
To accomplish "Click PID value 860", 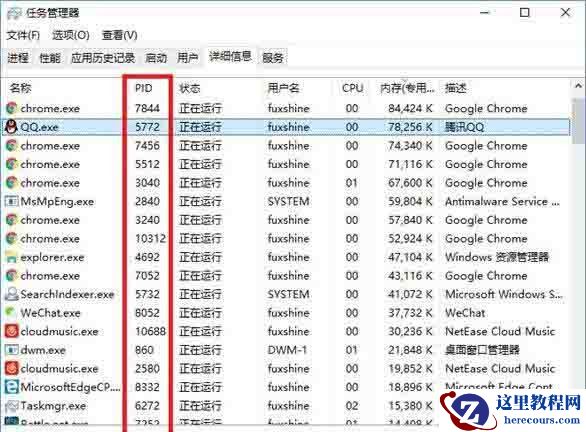I will point(144,350).
